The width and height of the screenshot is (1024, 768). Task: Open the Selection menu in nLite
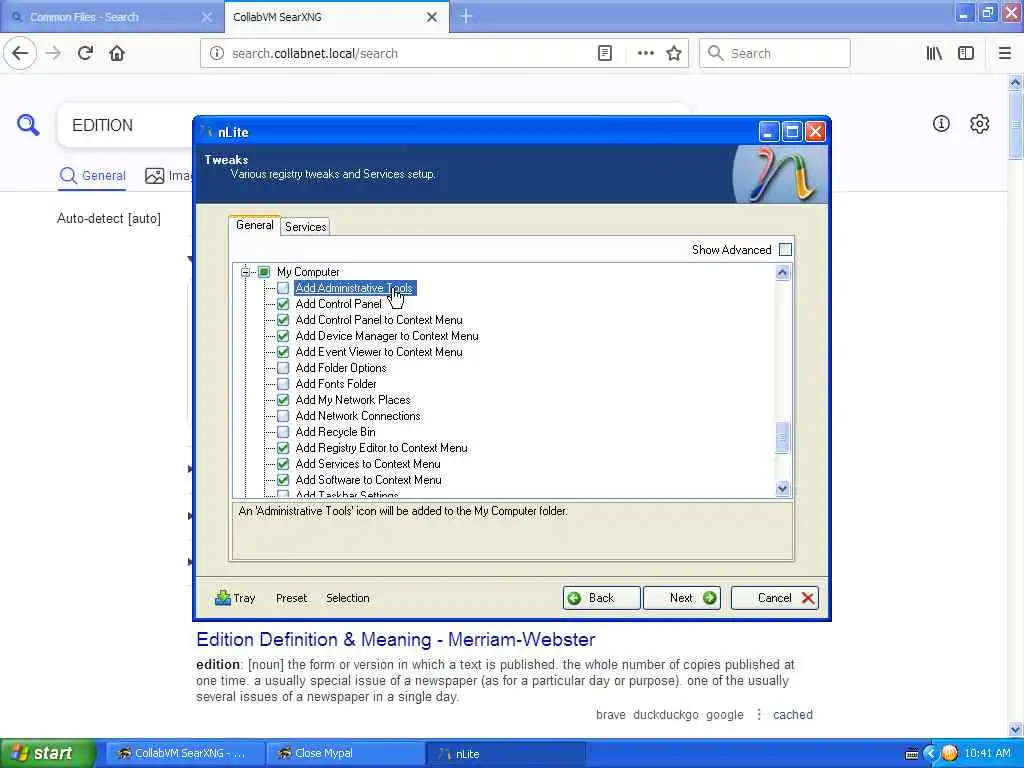tap(347, 598)
